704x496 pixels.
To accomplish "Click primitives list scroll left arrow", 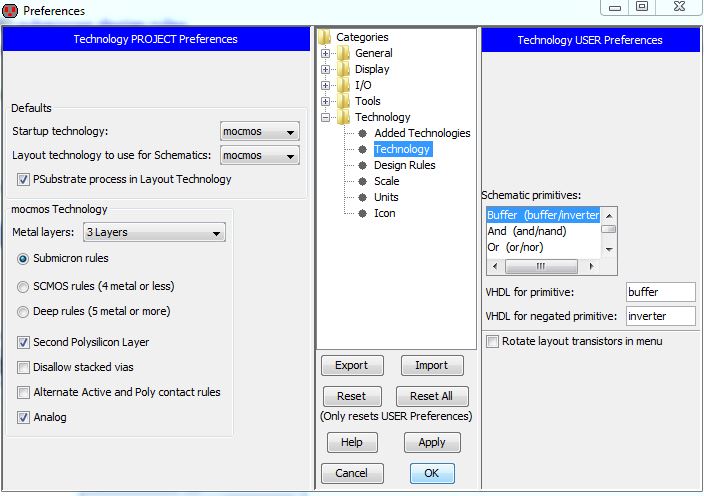I will click(x=494, y=267).
